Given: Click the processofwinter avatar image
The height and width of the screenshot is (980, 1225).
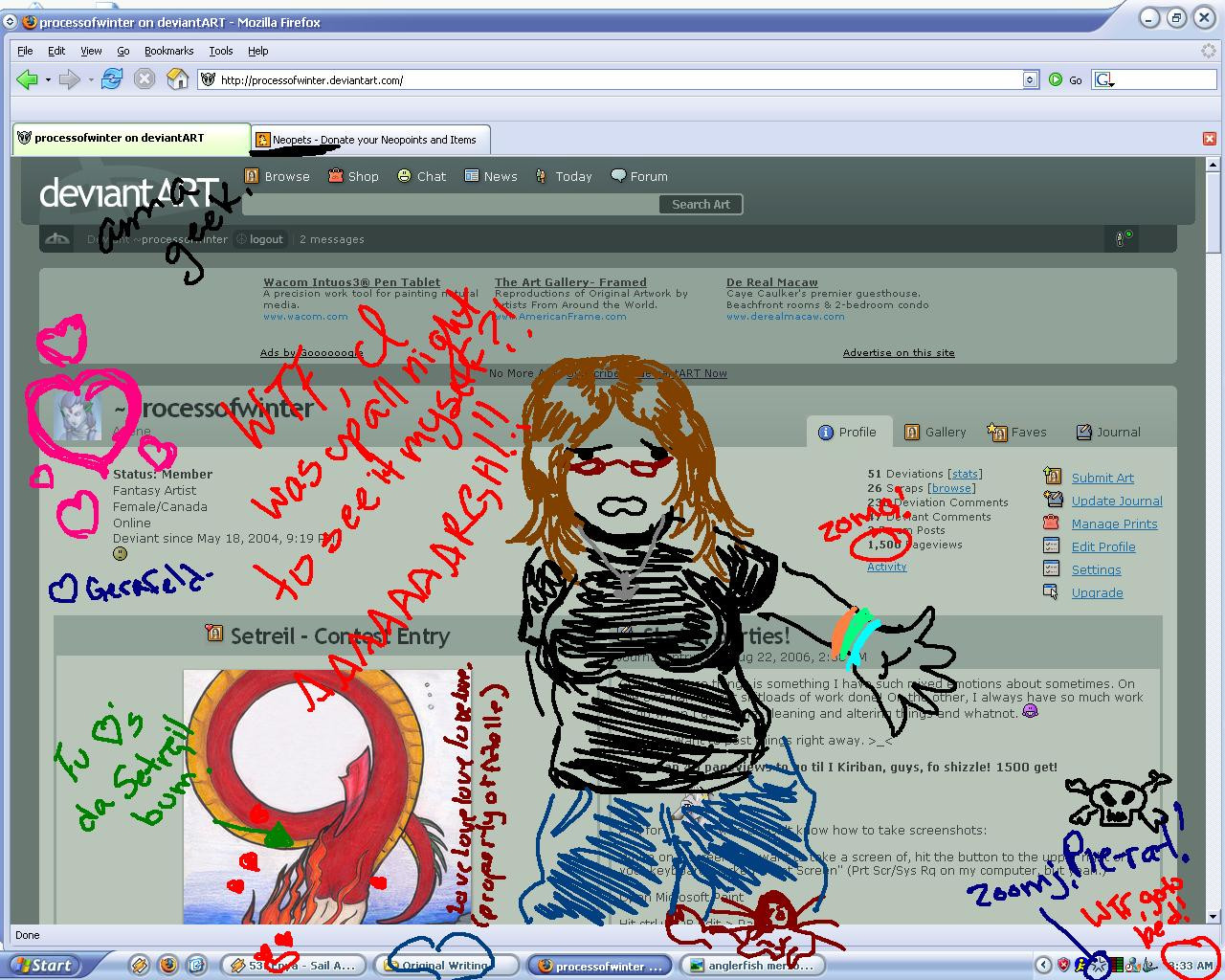Looking at the screenshot, I should pyautogui.click(x=77, y=416).
